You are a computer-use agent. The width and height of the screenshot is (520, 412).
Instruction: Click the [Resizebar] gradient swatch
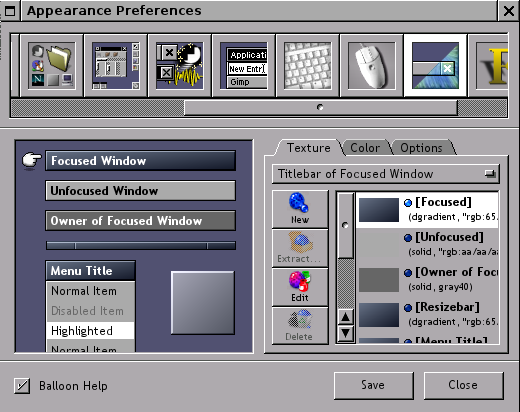[x=379, y=315]
